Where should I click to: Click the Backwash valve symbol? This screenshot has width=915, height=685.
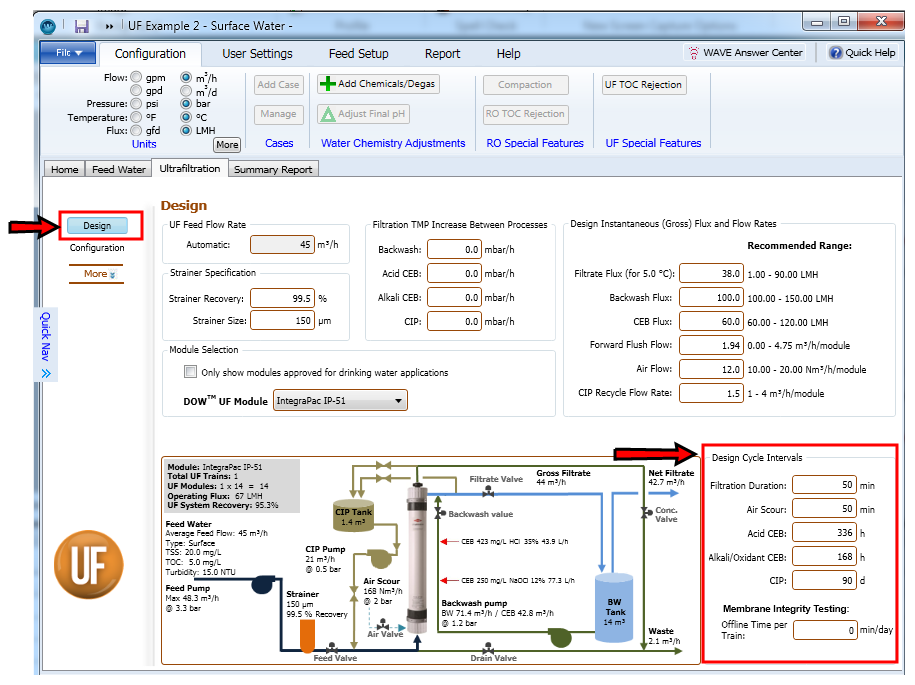coord(439,513)
